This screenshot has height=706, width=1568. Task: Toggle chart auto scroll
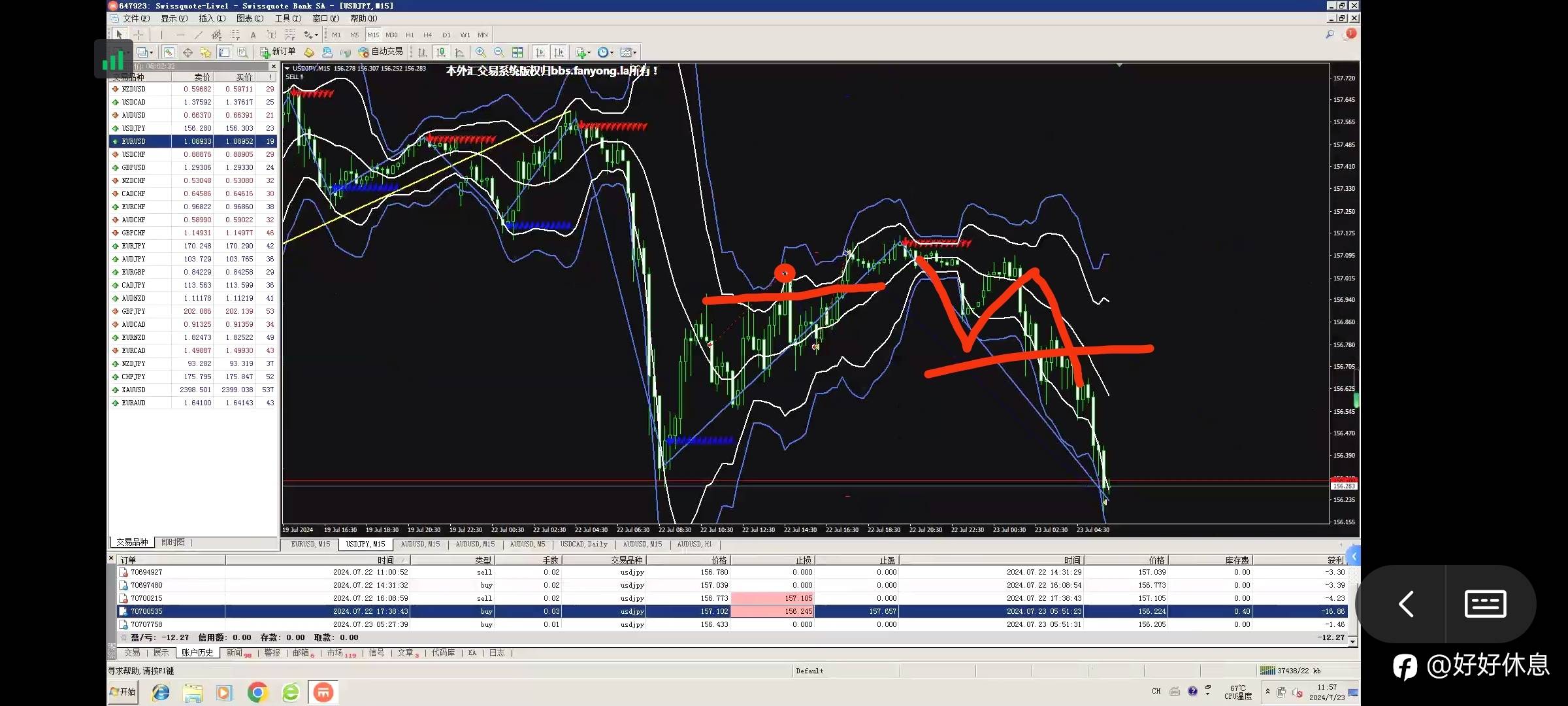coord(540,52)
